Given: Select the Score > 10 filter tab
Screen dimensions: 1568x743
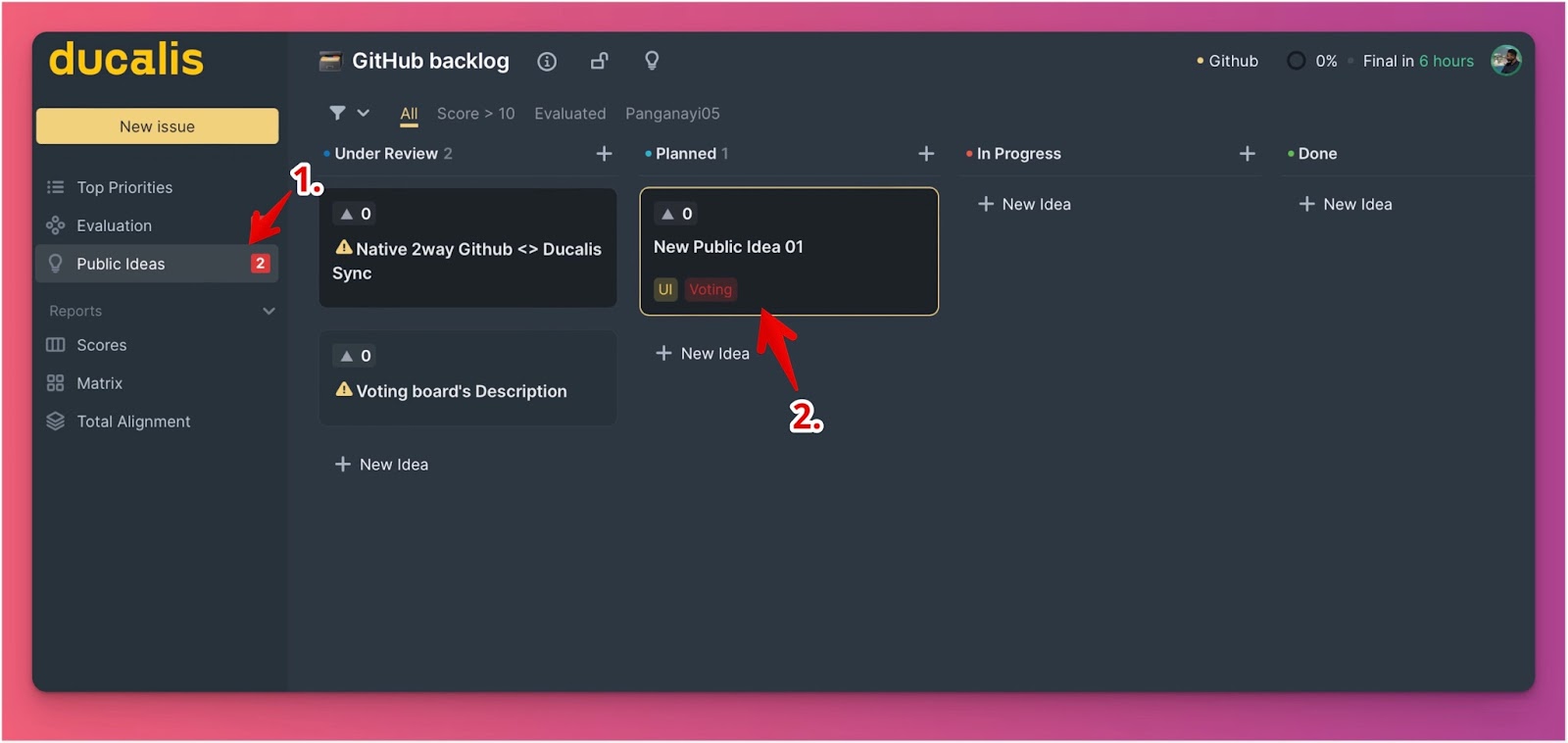Looking at the screenshot, I should click(x=475, y=114).
